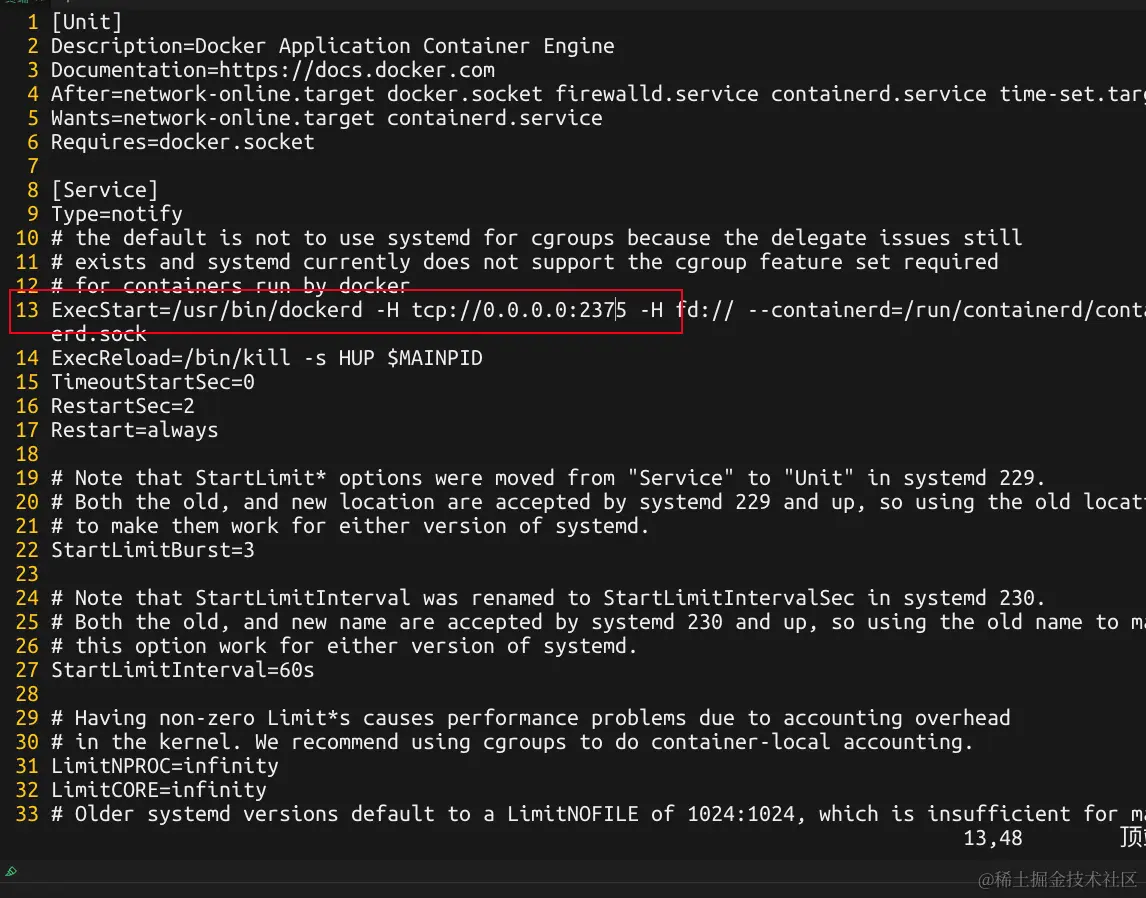Select the Requires=docker.socket line
This screenshot has width=1146, height=898.
click(x=182, y=142)
